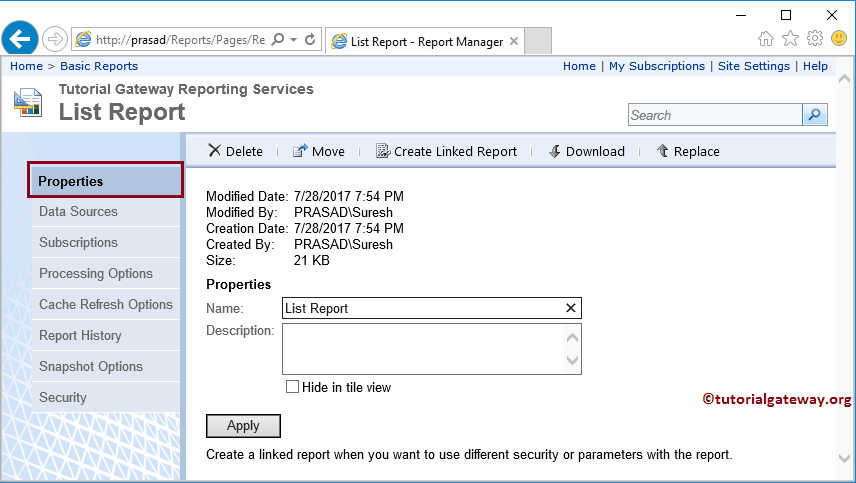The width and height of the screenshot is (856, 483).
Task: Click the Move icon in toolbar
Action: pos(300,151)
